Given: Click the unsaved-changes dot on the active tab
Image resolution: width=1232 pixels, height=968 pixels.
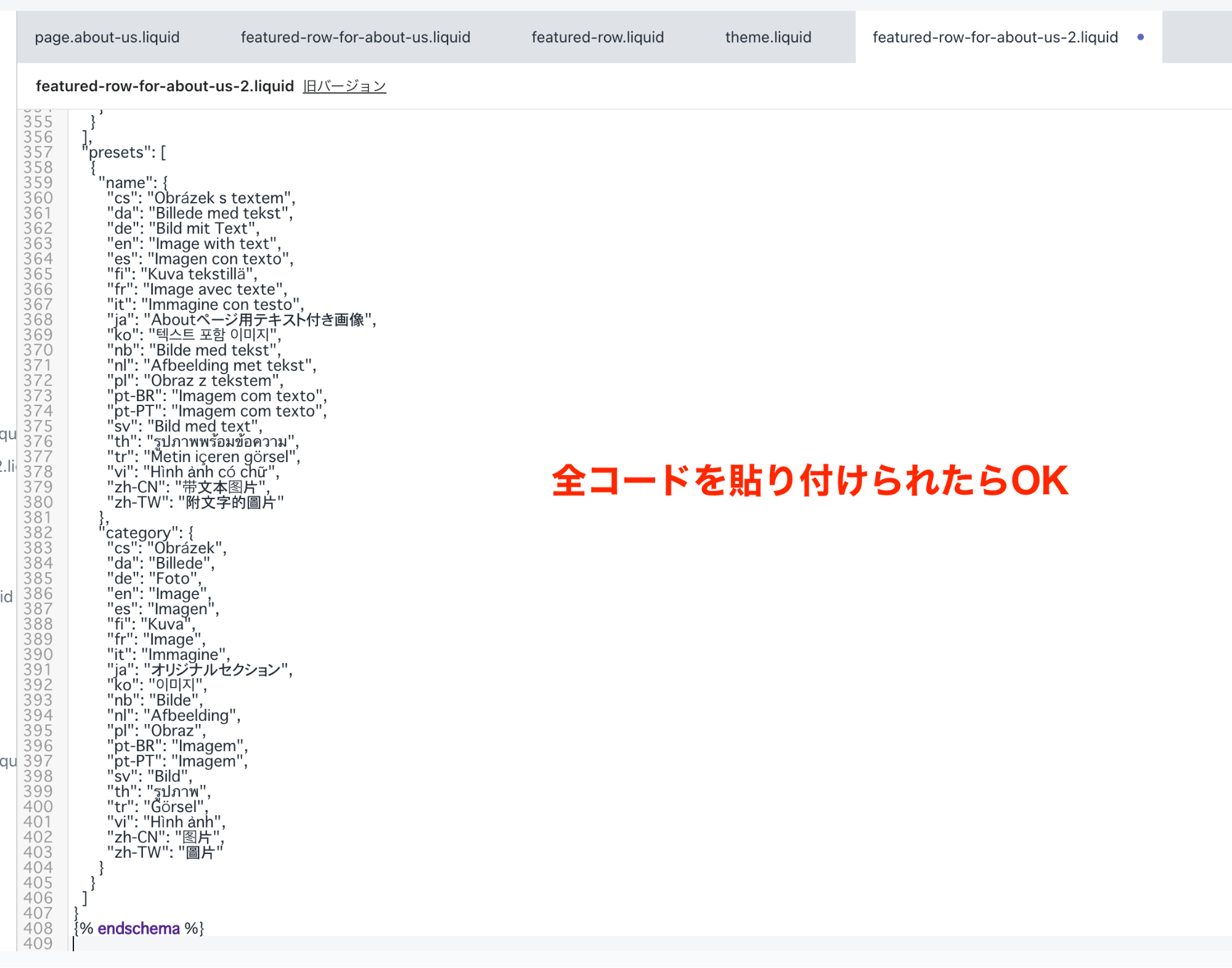Looking at the screenshot, I should (1140, 38).
